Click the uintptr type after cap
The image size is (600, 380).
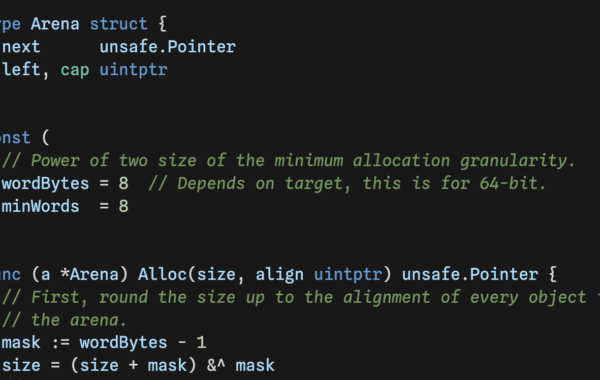coord(134,70)
